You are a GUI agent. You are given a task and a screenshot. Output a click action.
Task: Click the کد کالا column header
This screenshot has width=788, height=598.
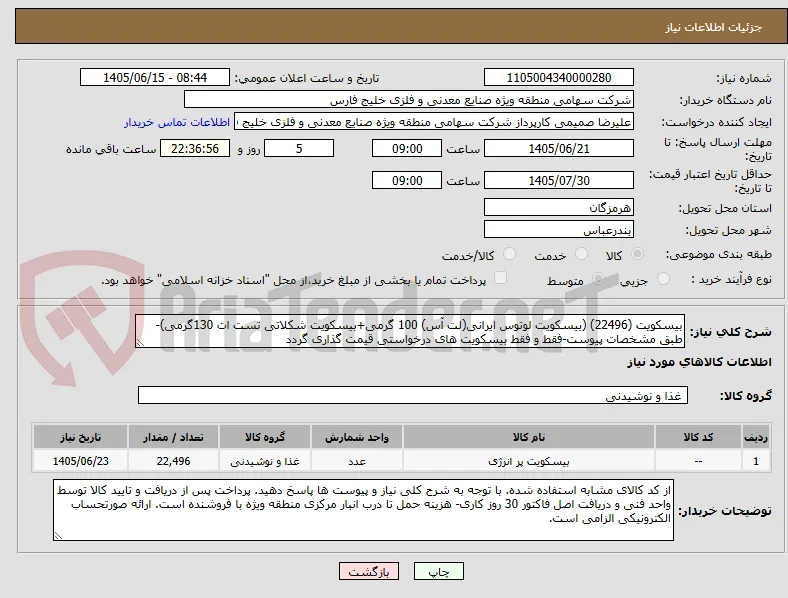coord(698,437)
